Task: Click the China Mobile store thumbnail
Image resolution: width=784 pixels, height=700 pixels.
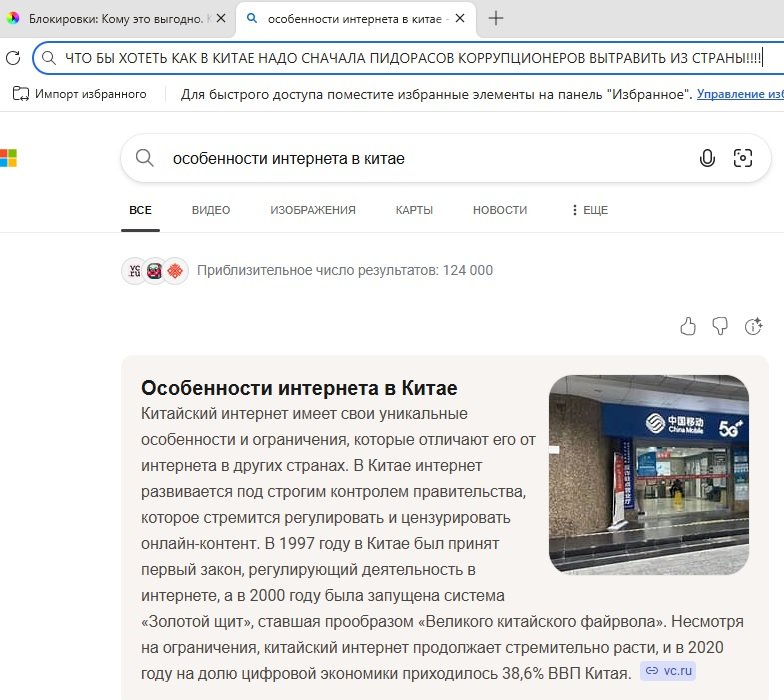Action: point(648,474)
